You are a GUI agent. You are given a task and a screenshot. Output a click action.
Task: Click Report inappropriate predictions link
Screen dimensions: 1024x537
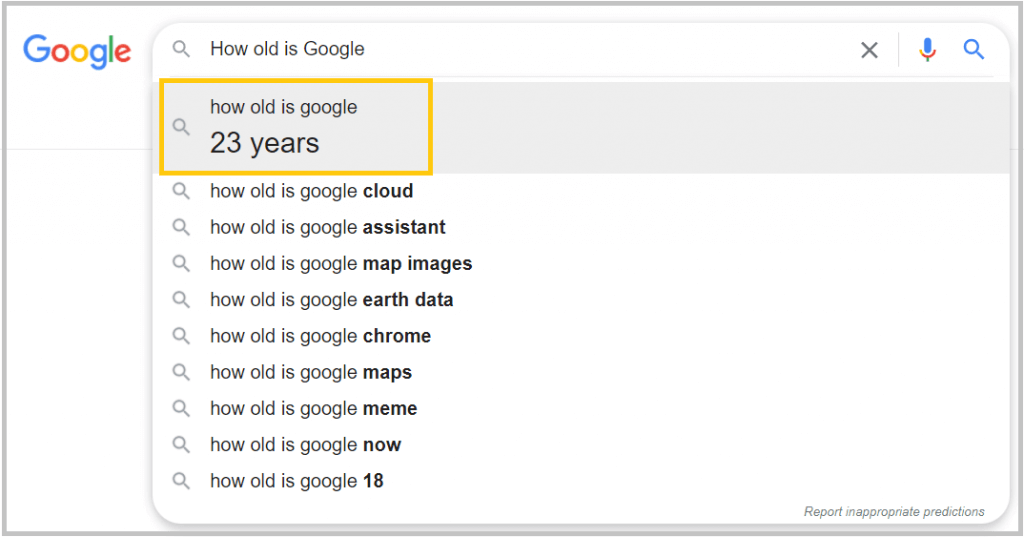coord(894,512)
